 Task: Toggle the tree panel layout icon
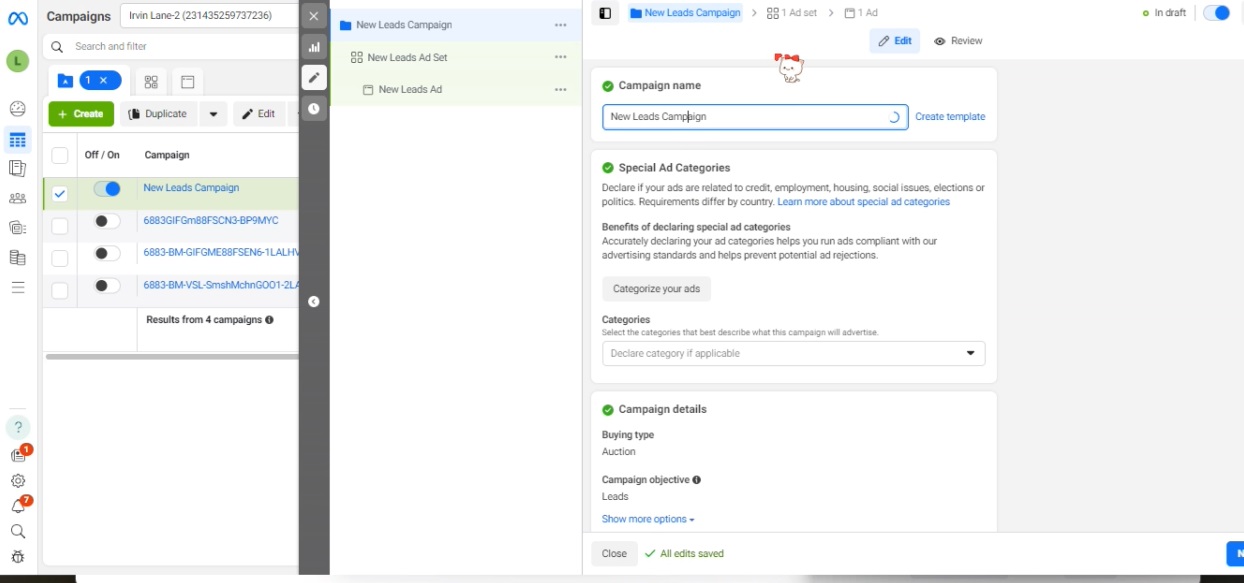click(604, 13)
